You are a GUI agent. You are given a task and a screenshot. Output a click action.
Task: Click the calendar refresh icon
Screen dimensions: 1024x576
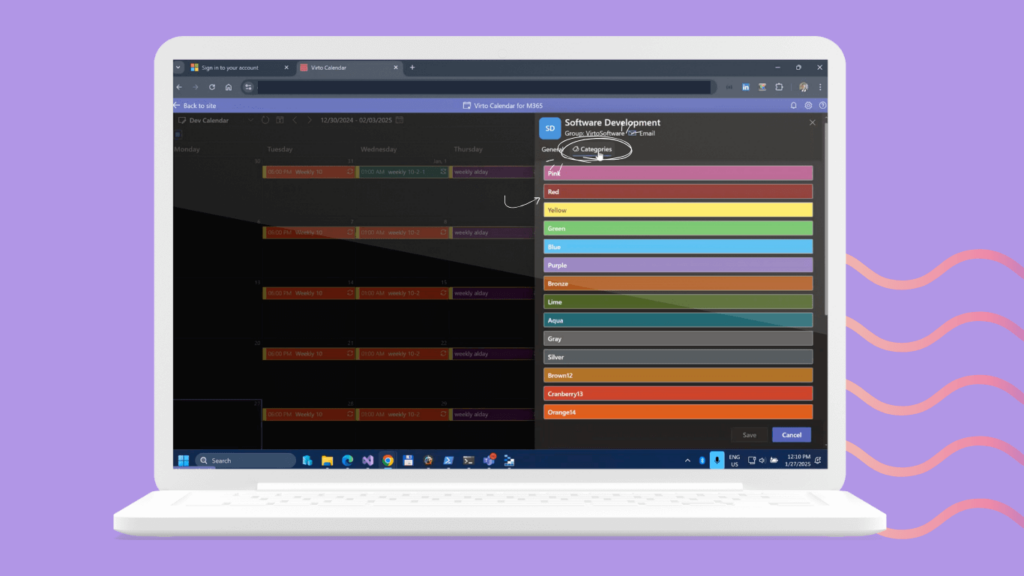point(265,120)
